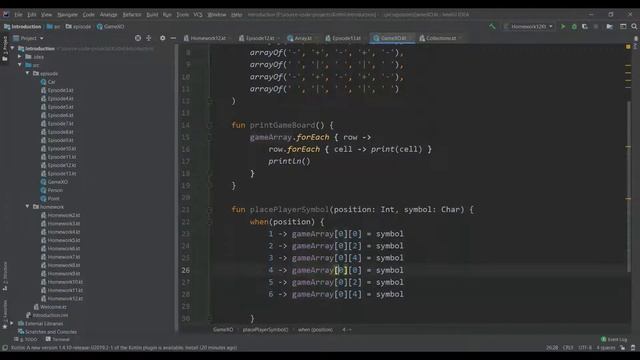Select Homework10.kt in project tree
The height and width of the screenshot is (360, 640).
tap(62, 282)
